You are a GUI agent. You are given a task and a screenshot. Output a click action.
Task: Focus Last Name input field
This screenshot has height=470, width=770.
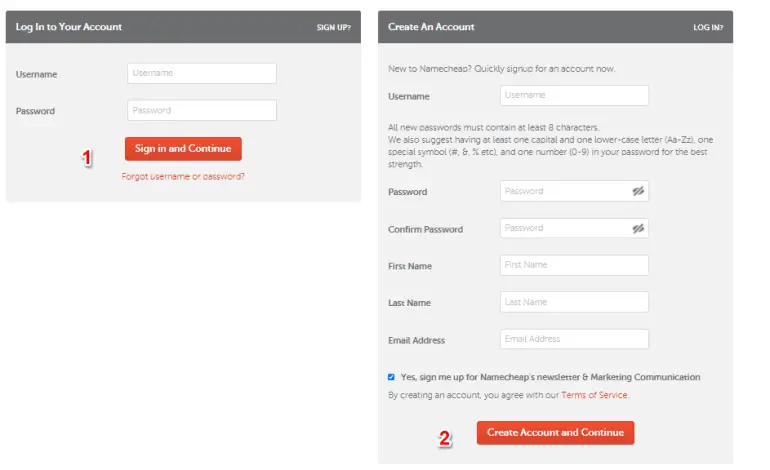click(574, 302)
